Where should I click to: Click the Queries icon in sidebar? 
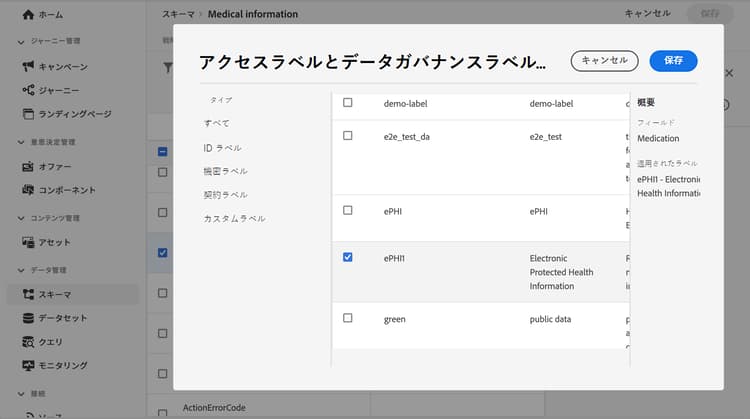(28, 342)
